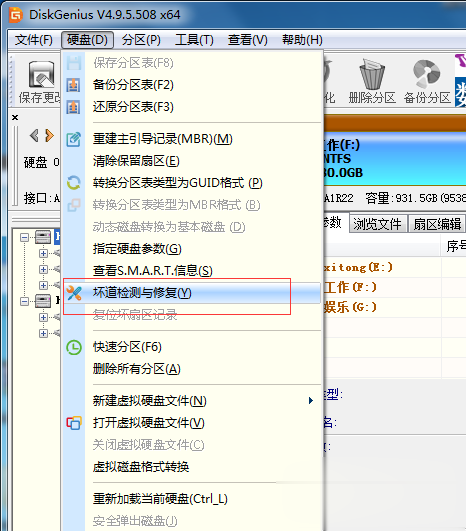The image size is (466, 531).
Task: Click the convert to GUID refresh icon
Action: pyautogui.click(x=73, y=183)
